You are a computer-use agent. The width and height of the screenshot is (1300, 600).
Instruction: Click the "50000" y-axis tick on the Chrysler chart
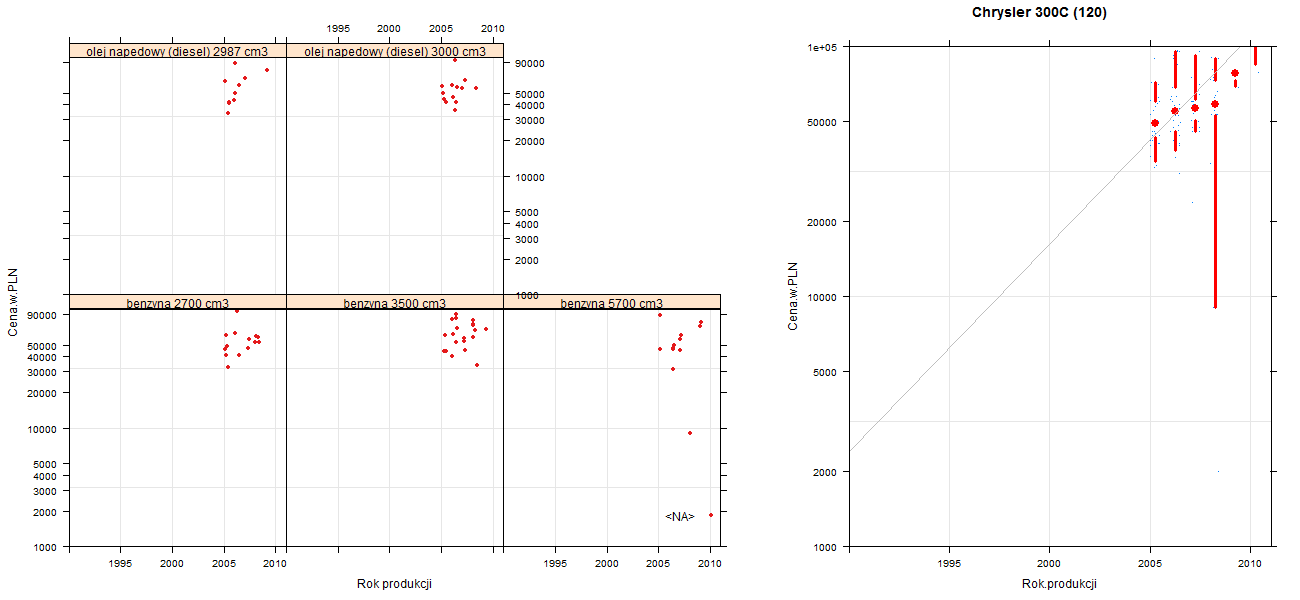coord(822,122)
